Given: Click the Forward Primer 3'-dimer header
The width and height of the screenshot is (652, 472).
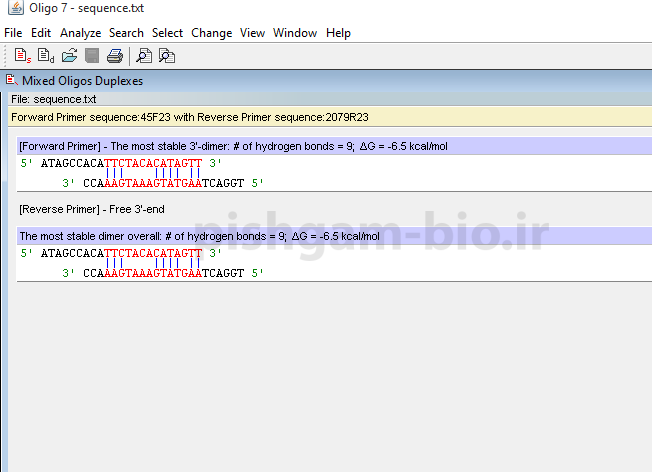Looking at the screenshot, I should [233, 146].
